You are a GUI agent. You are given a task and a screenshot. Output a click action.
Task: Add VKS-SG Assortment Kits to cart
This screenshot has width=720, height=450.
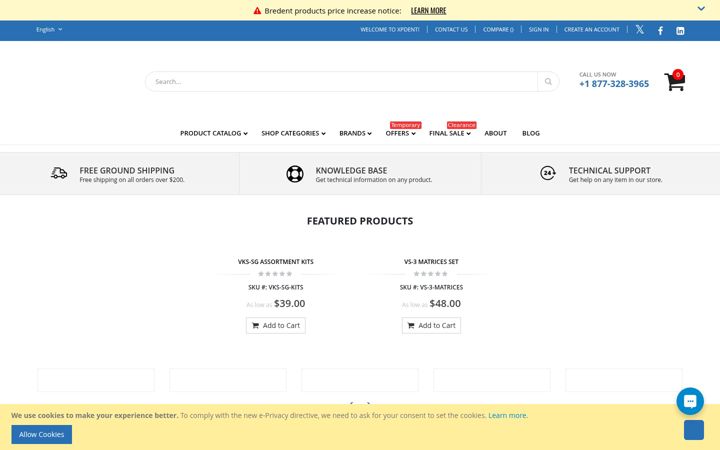276,326
